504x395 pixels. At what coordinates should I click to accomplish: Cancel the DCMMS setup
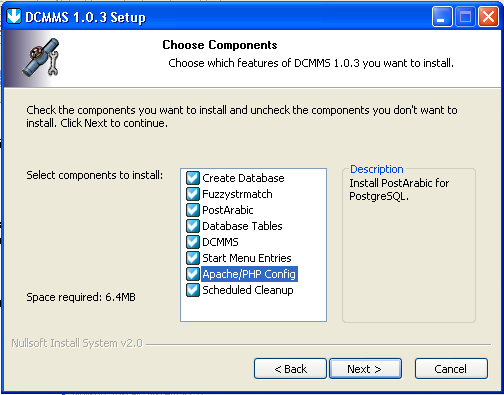[451, 369]
